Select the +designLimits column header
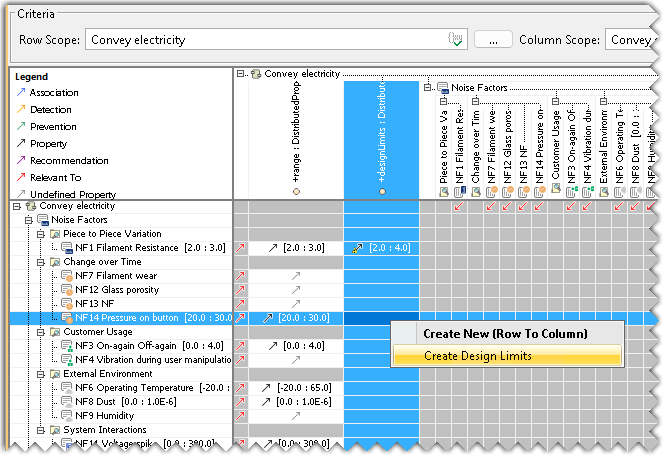Screen dimensions: 664x457 (x=382, y=139)
